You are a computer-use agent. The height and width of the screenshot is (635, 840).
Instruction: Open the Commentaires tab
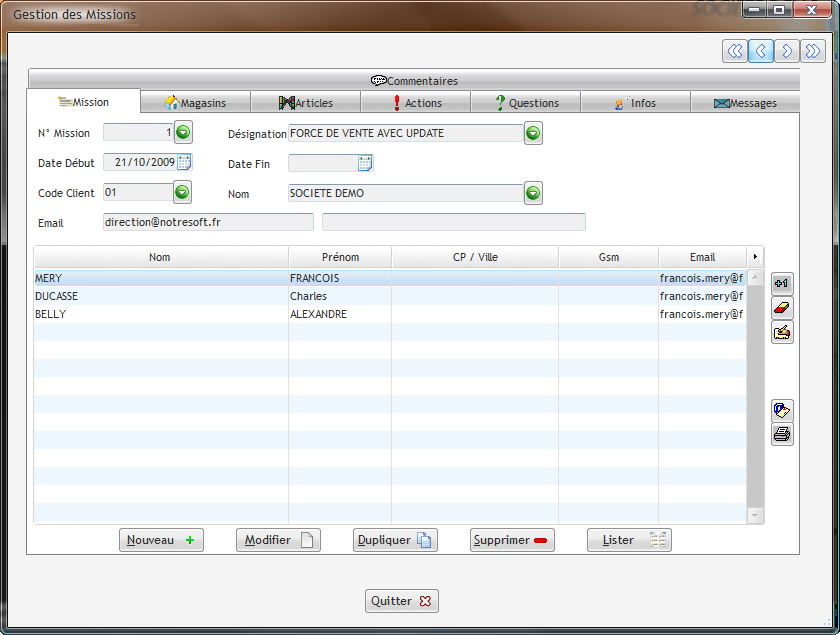pyautogui.click(x=414, y=81)
